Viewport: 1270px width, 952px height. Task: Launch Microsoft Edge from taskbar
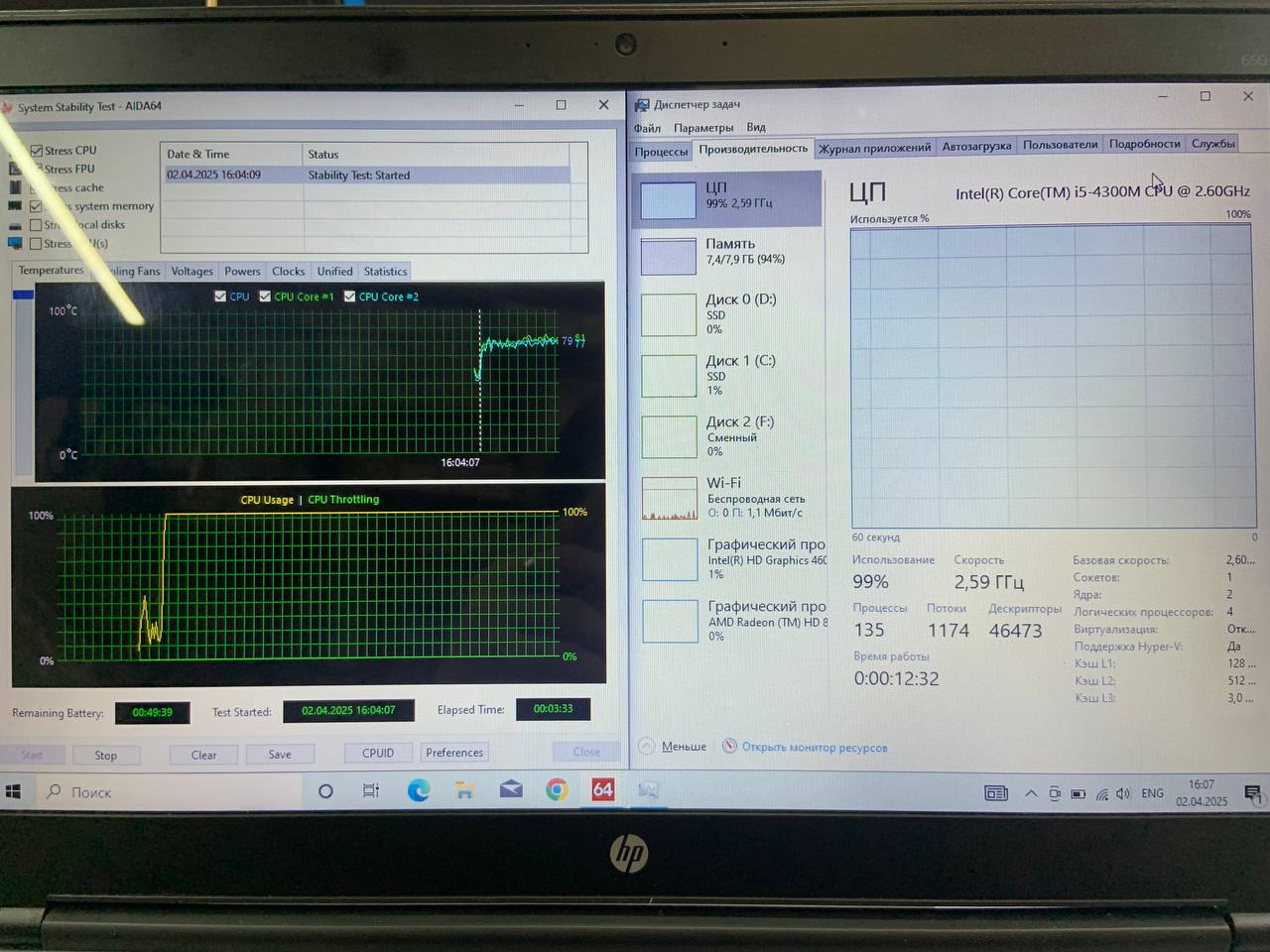(x=419, y=790)
